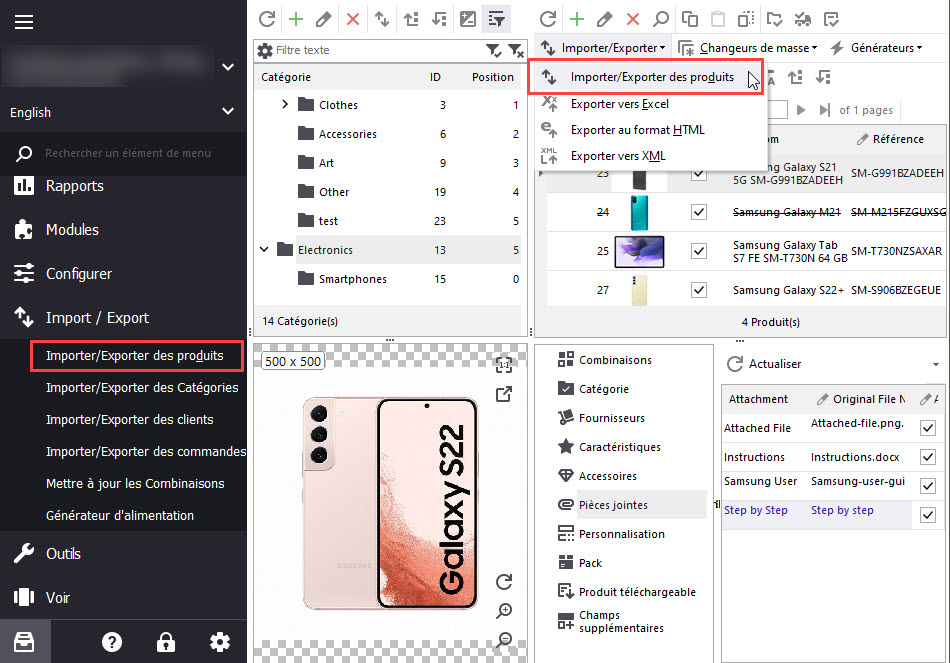Open the help question mark icon

[112, 642]
